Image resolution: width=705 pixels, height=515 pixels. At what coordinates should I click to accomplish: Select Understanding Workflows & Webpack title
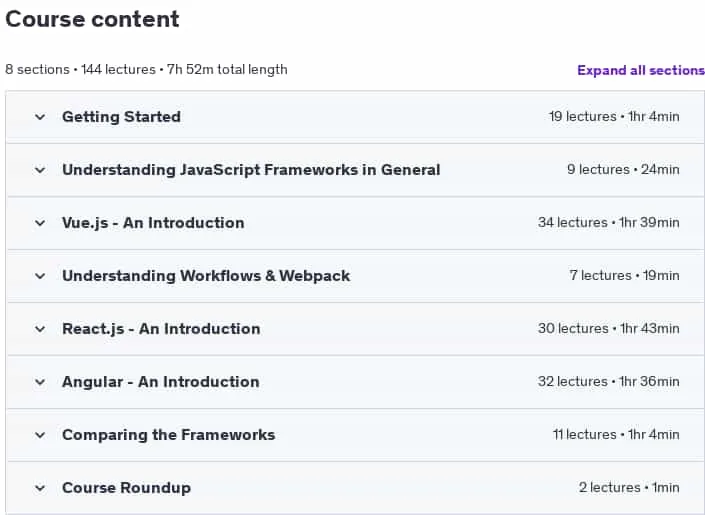pyautogui.click(x=206, y=276)
